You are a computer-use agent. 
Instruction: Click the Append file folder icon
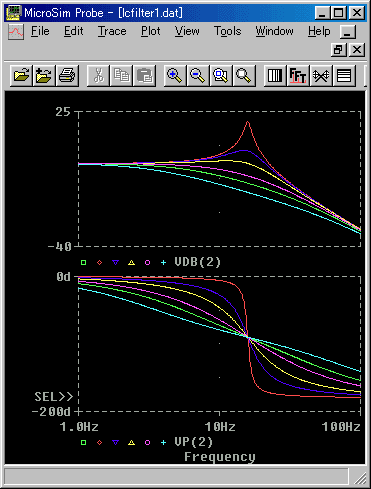44,76
